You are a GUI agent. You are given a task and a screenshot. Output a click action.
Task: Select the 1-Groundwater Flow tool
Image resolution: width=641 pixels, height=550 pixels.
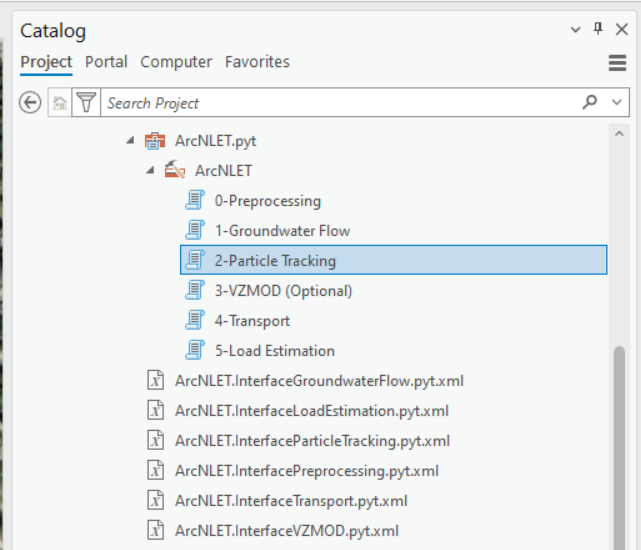(x=282, y=231)
